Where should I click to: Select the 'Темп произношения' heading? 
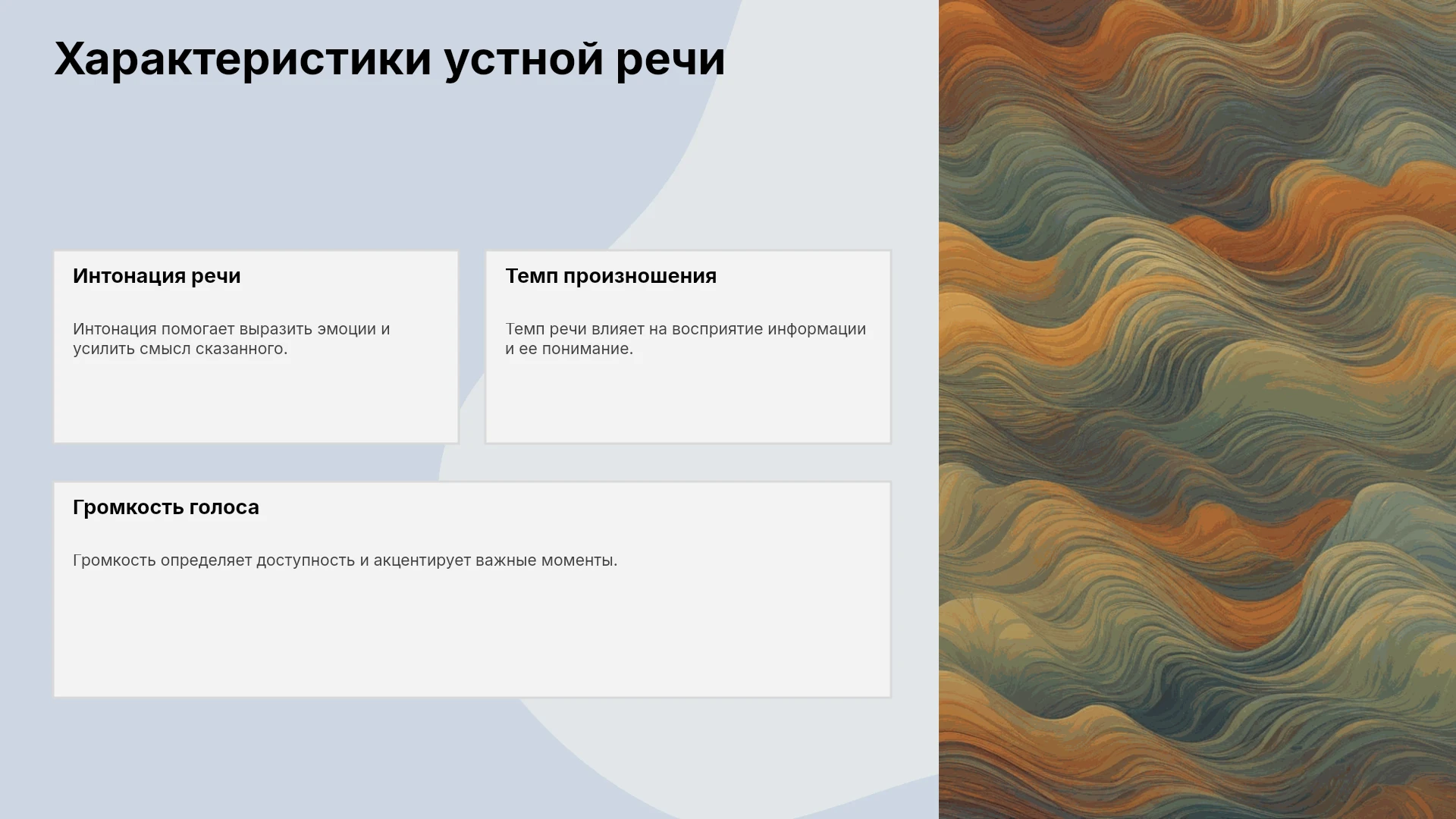click(611, 276)
